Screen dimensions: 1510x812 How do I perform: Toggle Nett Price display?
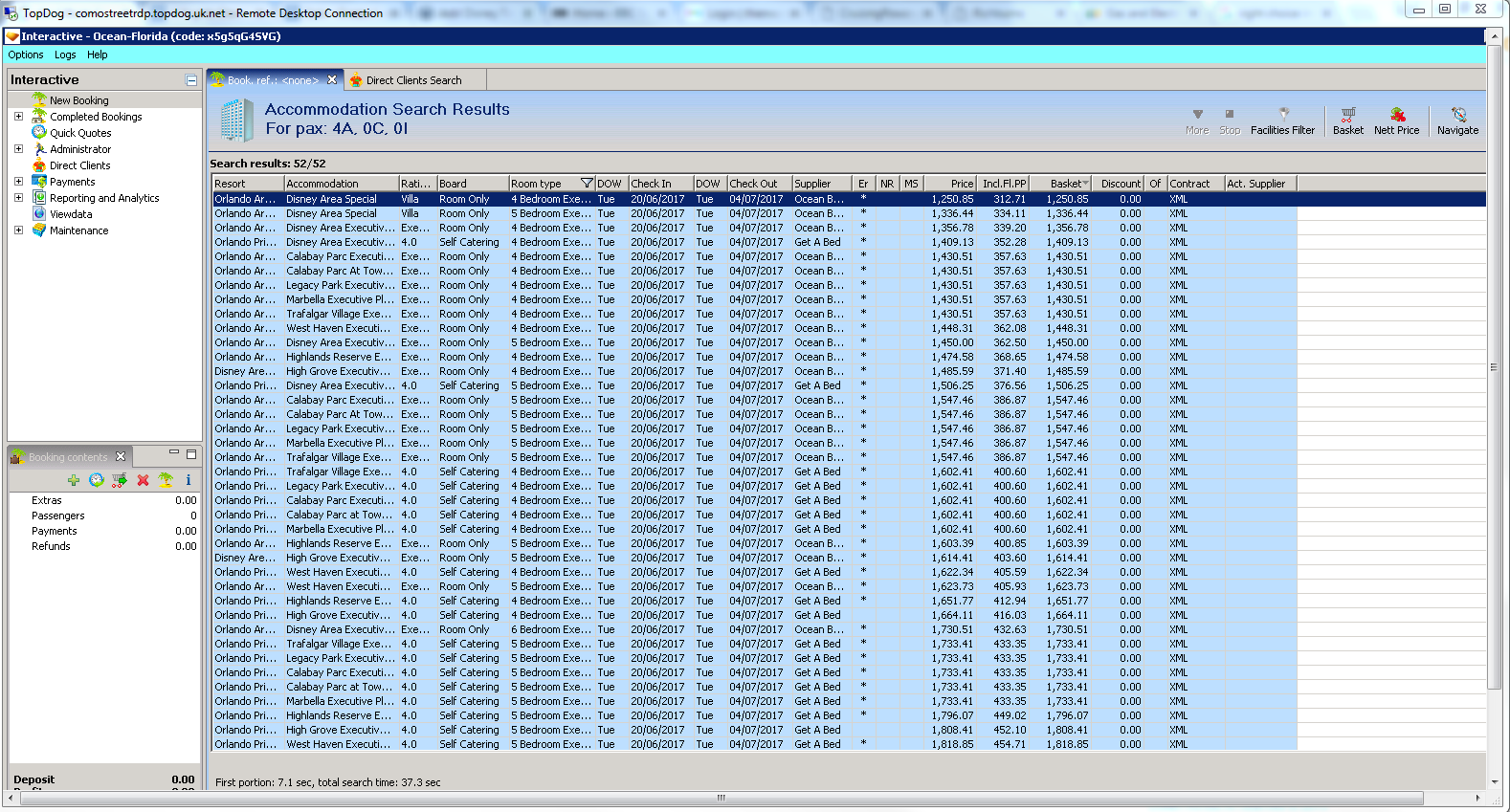tap(1396, 121)
